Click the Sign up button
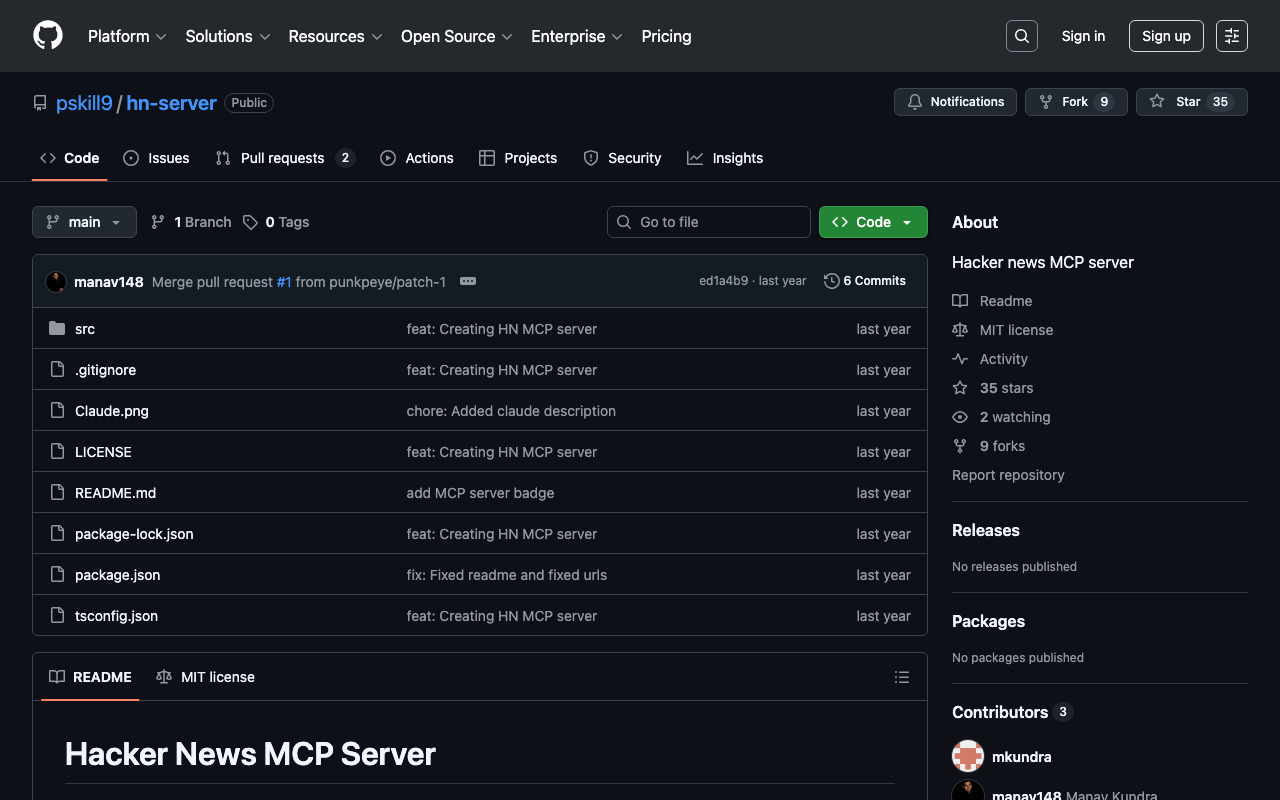Image resolution: width=1280 pixels, height=800 pixels. click(x=1166, y=36)
